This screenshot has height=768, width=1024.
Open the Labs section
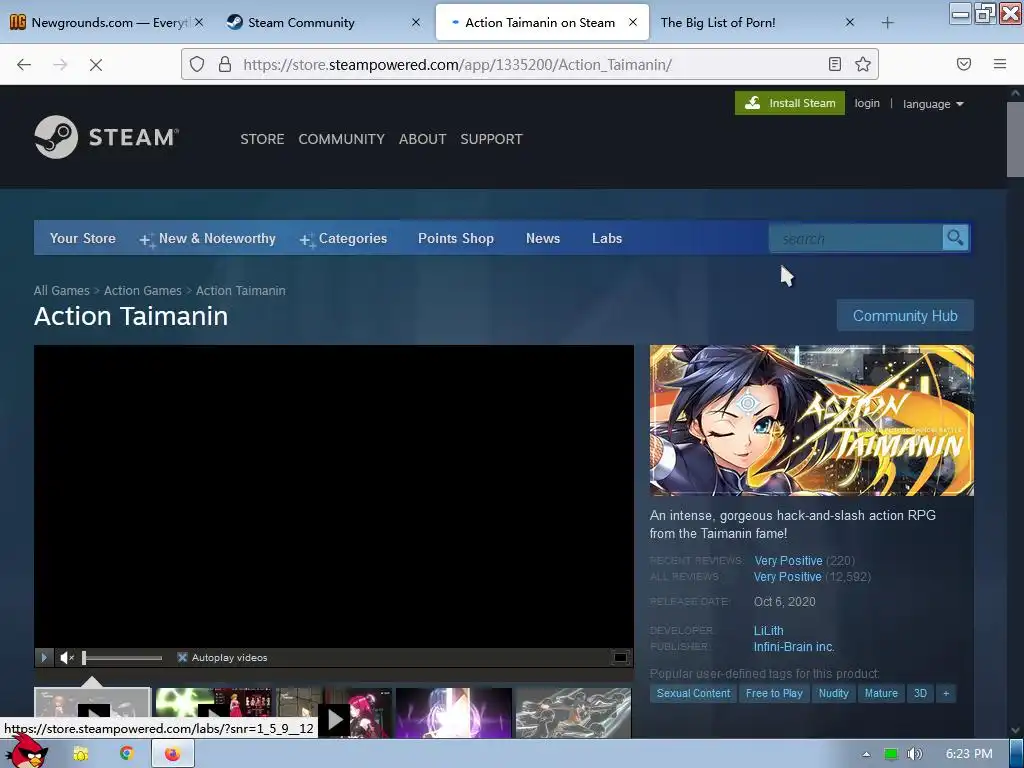[x=607, y=238]
